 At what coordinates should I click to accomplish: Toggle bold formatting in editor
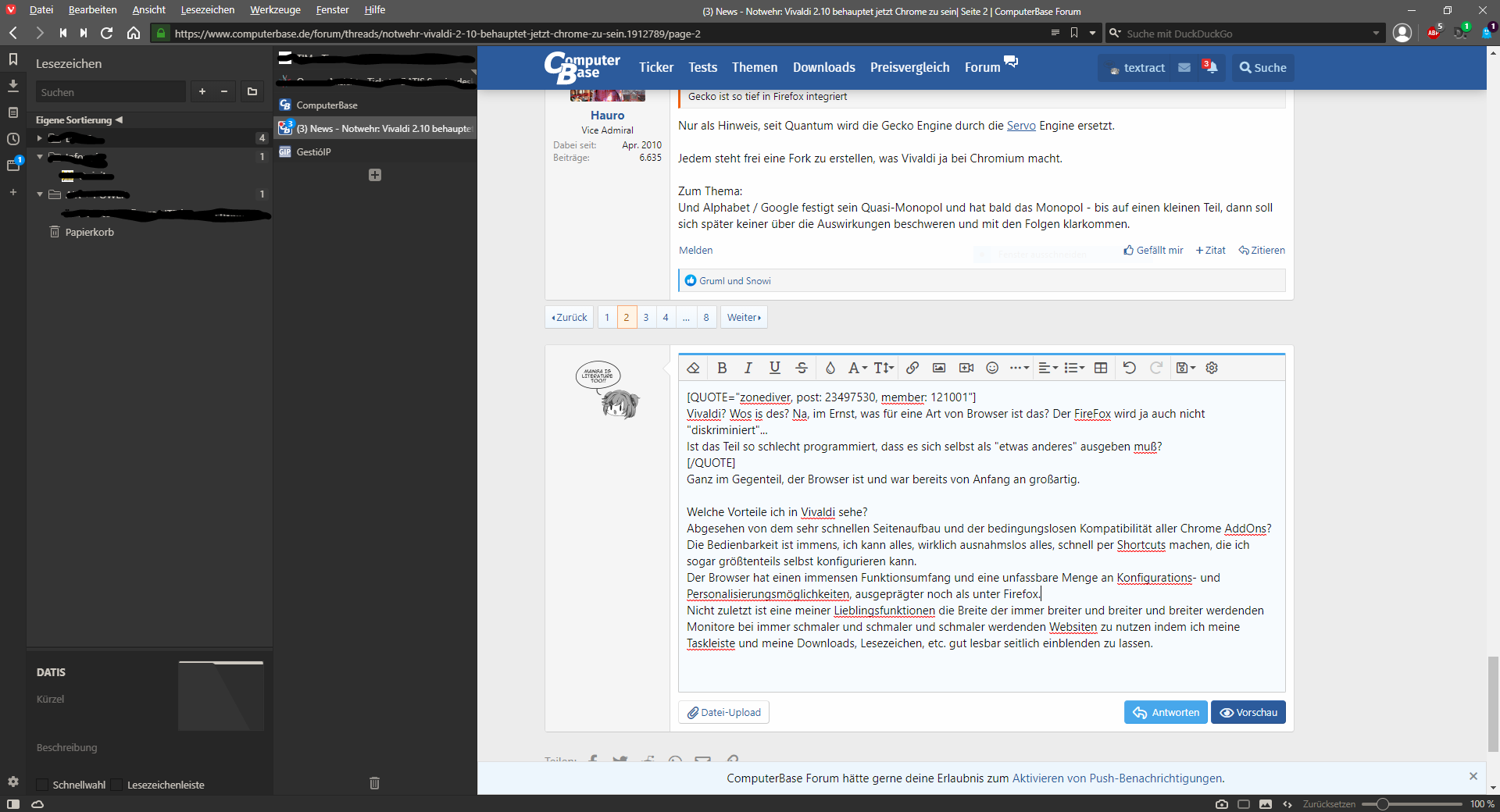click(x=722, y=368)
